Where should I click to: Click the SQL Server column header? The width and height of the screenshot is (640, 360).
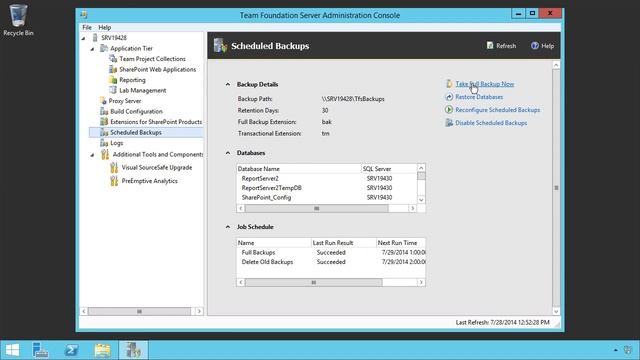[389, 169]
